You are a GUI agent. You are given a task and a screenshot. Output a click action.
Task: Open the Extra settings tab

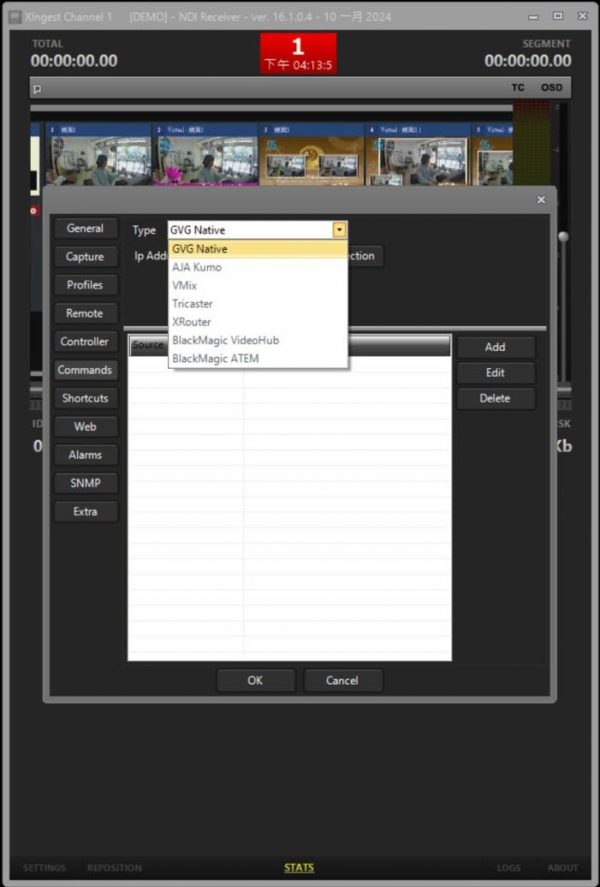pyautogui.click(x=86, y=511)
